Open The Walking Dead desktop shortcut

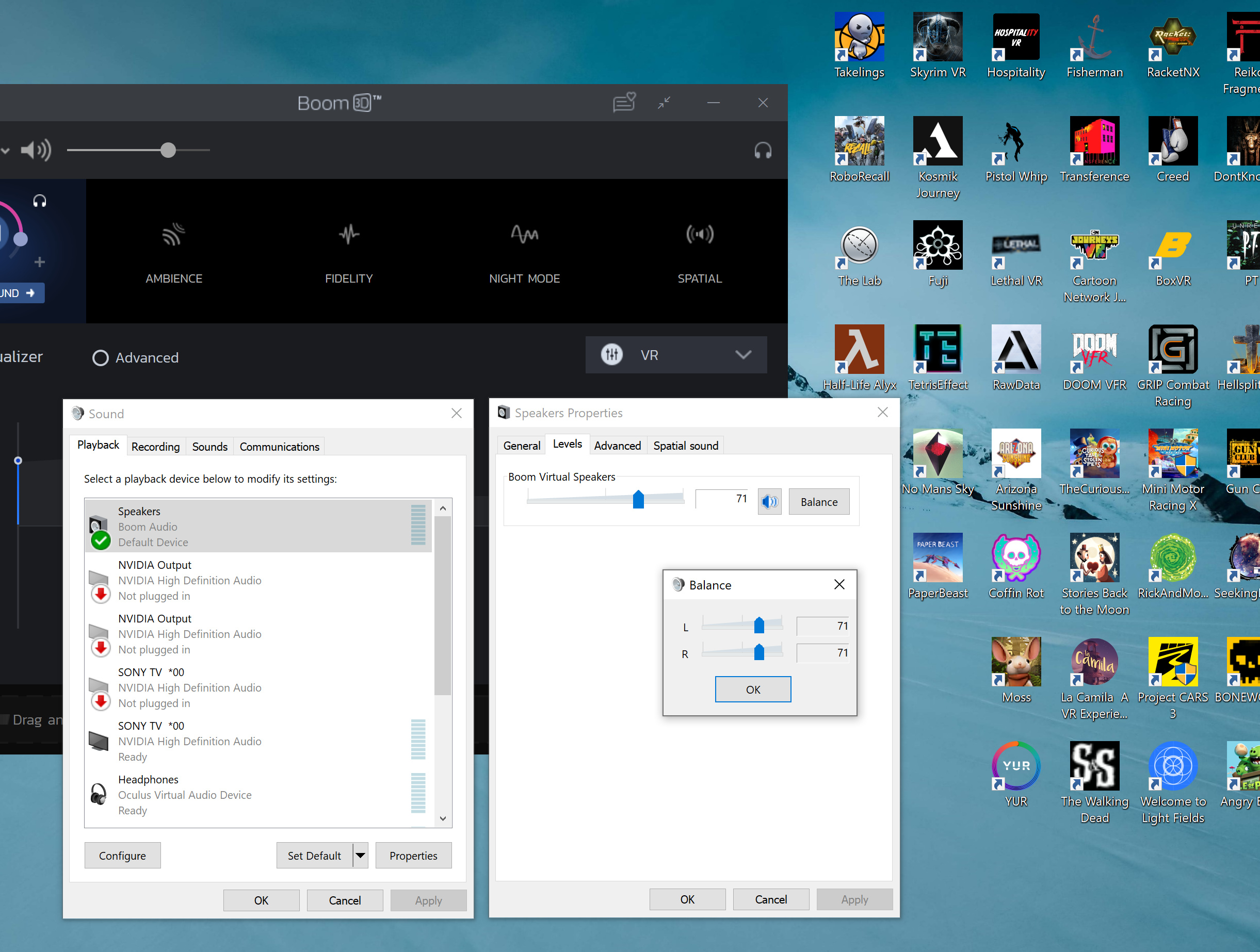pyautogui.click(x=1094, y=782)
